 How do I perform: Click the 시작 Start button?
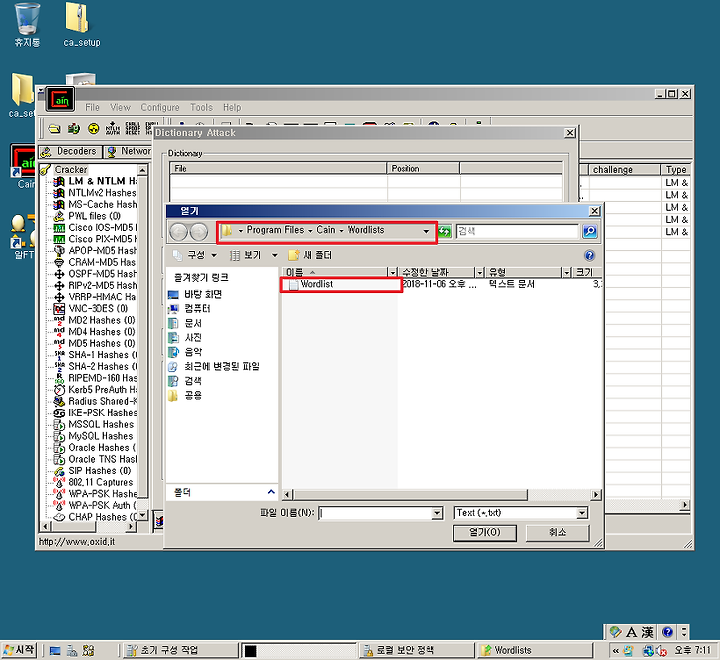coord(19,650)
